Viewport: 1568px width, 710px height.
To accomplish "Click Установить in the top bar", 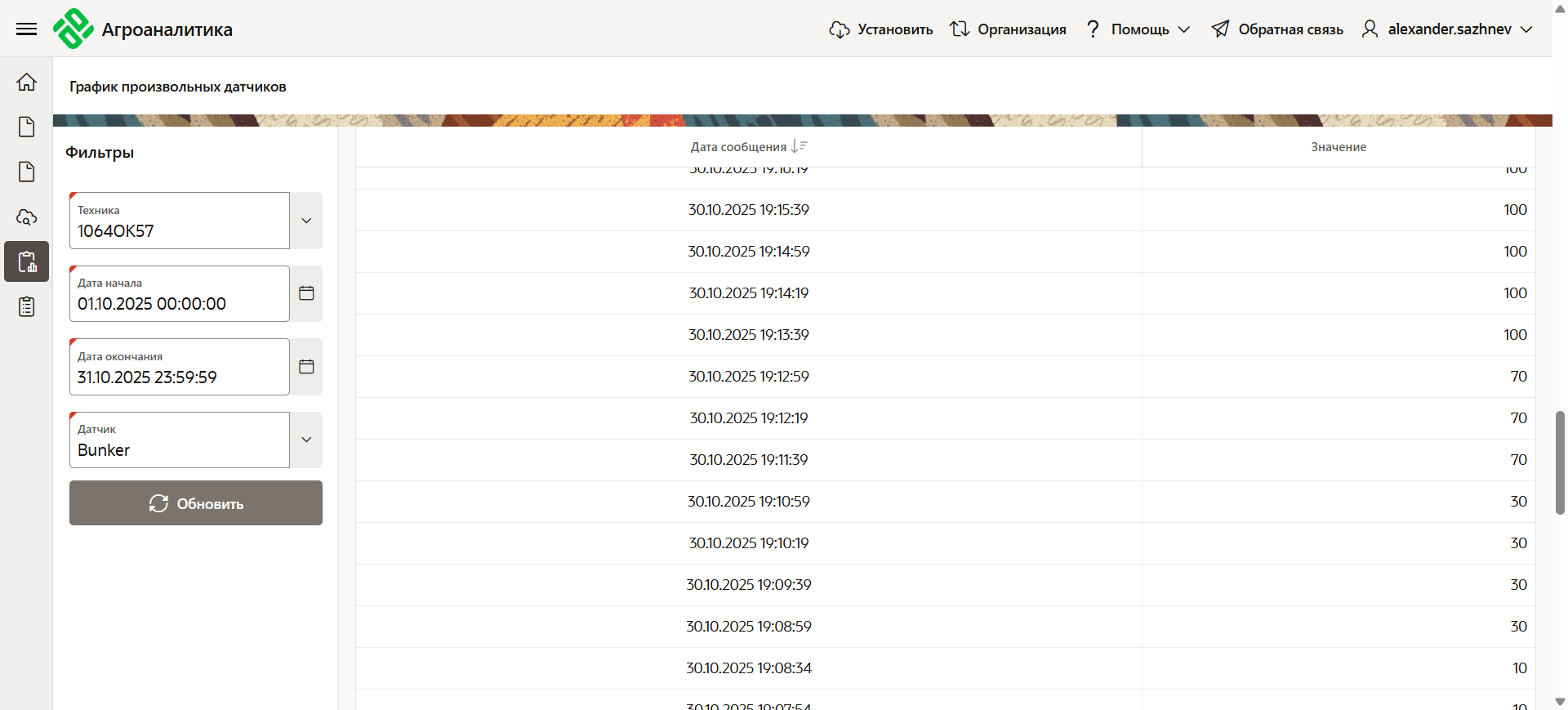I will point(881,29).
